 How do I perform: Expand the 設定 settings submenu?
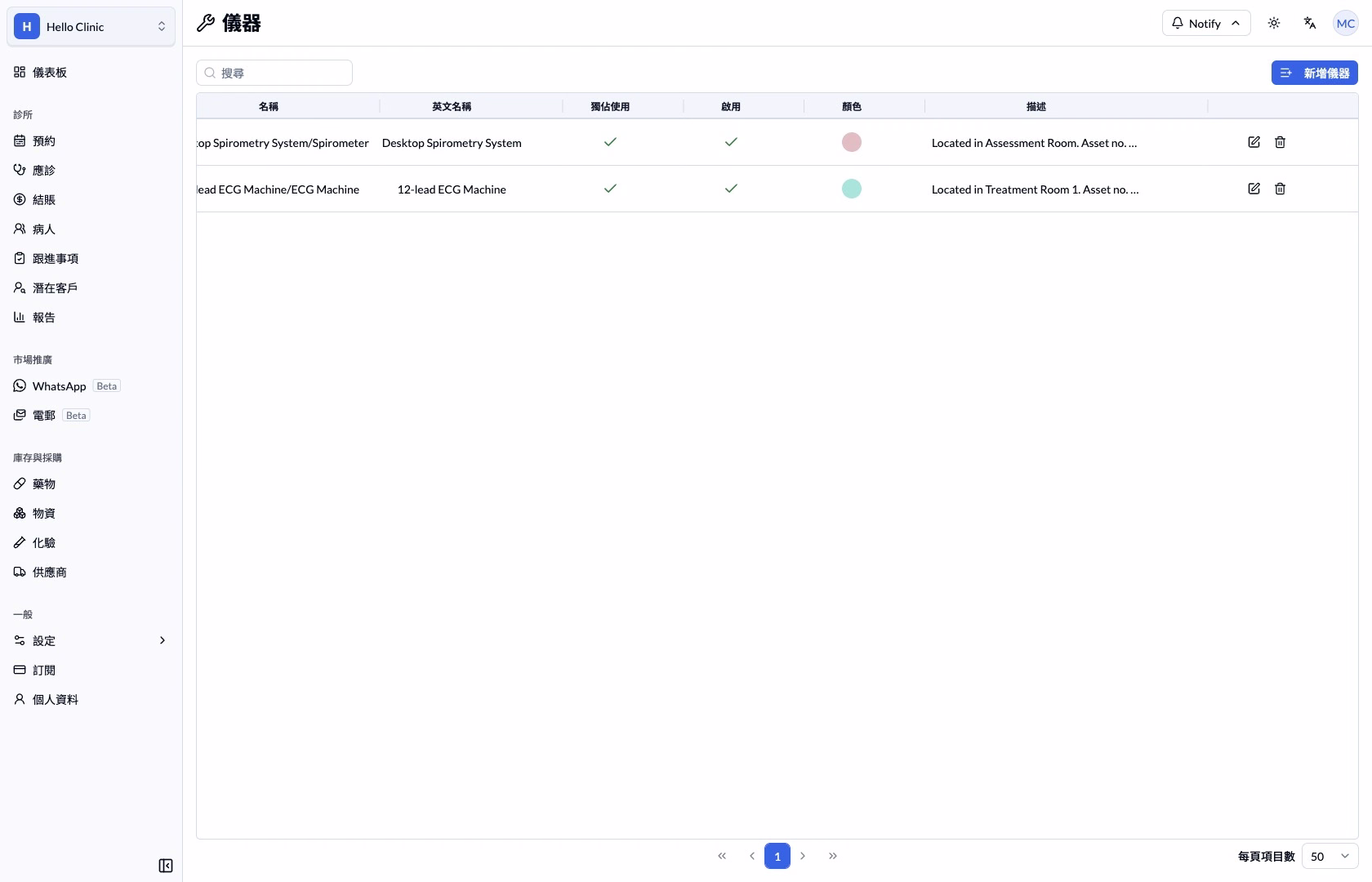(91, 640)
